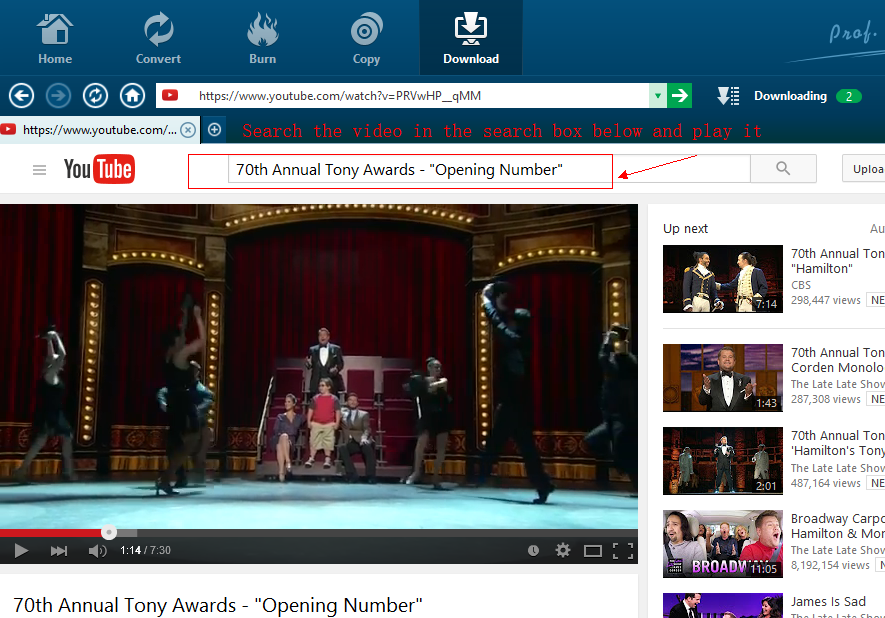This screenshot has height=618, width=885.
Task: Open the James Corden monologue thumbnail
Action: (722, 378)
